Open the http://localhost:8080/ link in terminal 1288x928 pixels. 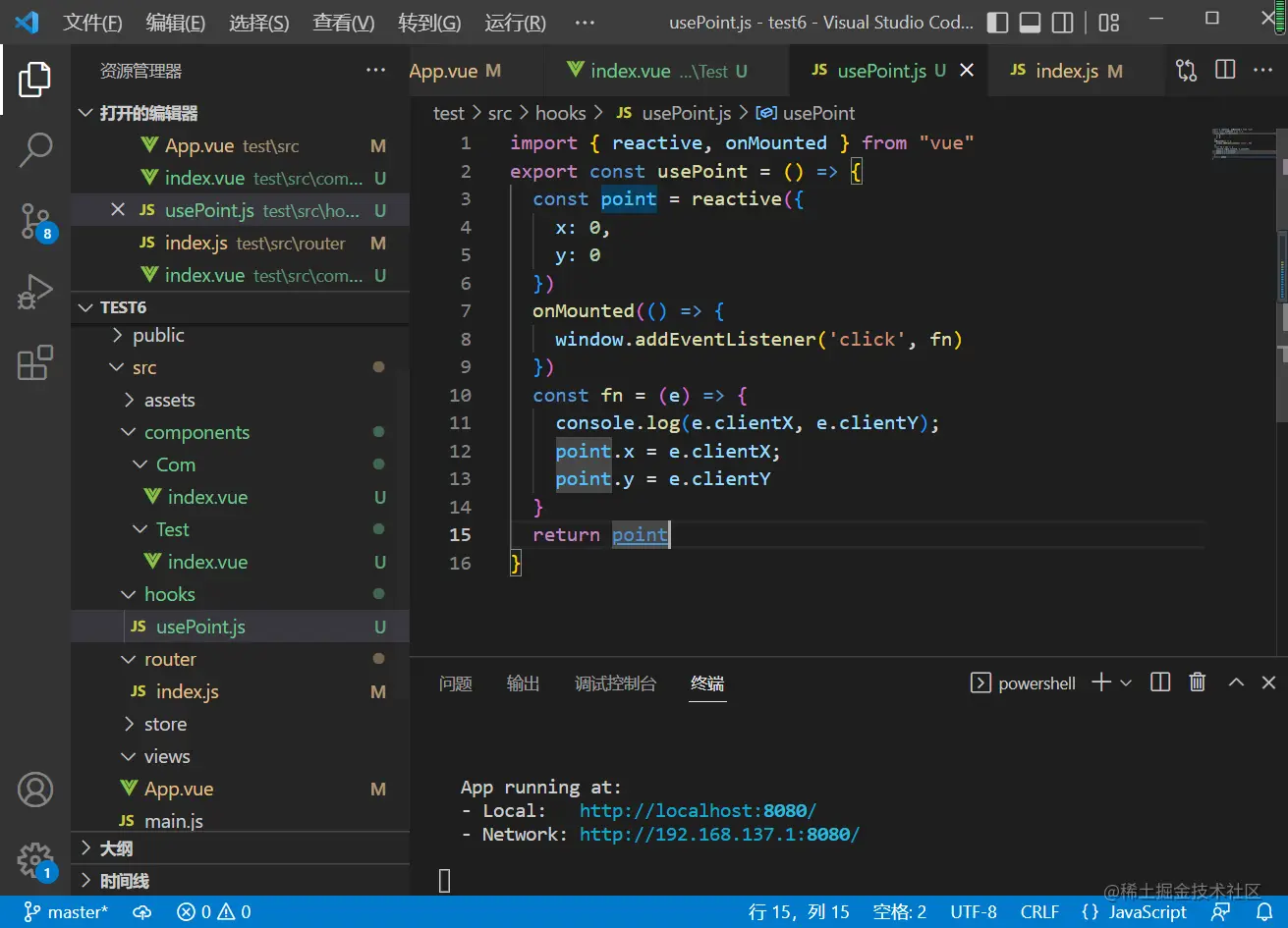(x=698, y=811)
